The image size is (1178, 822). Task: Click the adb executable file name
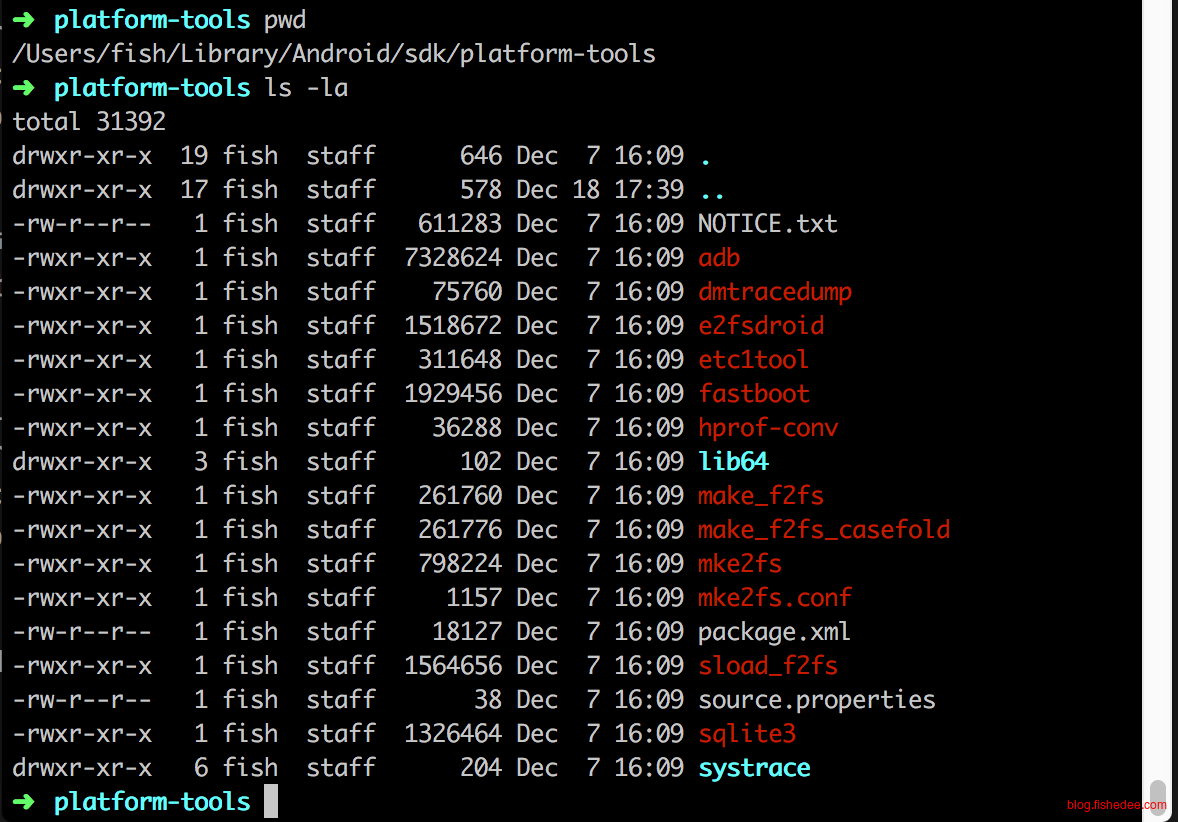[x=719, y=258]
